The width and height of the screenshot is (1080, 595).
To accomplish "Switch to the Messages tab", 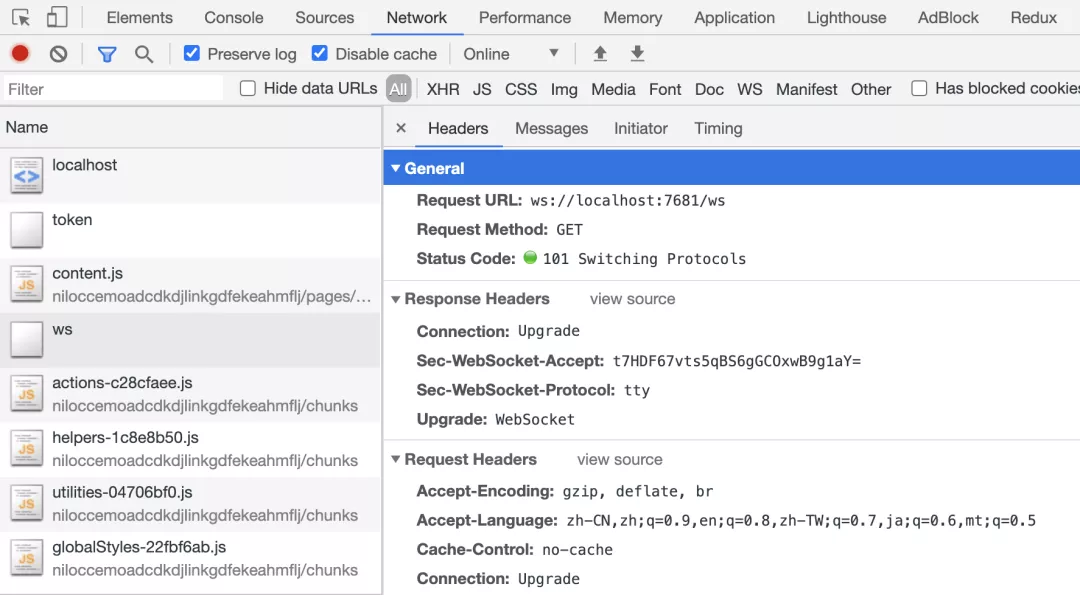I will [x=551, y=128].
